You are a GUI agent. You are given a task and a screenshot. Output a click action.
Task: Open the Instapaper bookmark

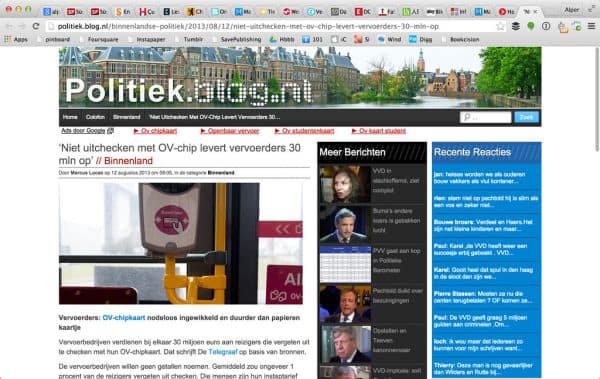pyautogui.click(x=147, y=39)
